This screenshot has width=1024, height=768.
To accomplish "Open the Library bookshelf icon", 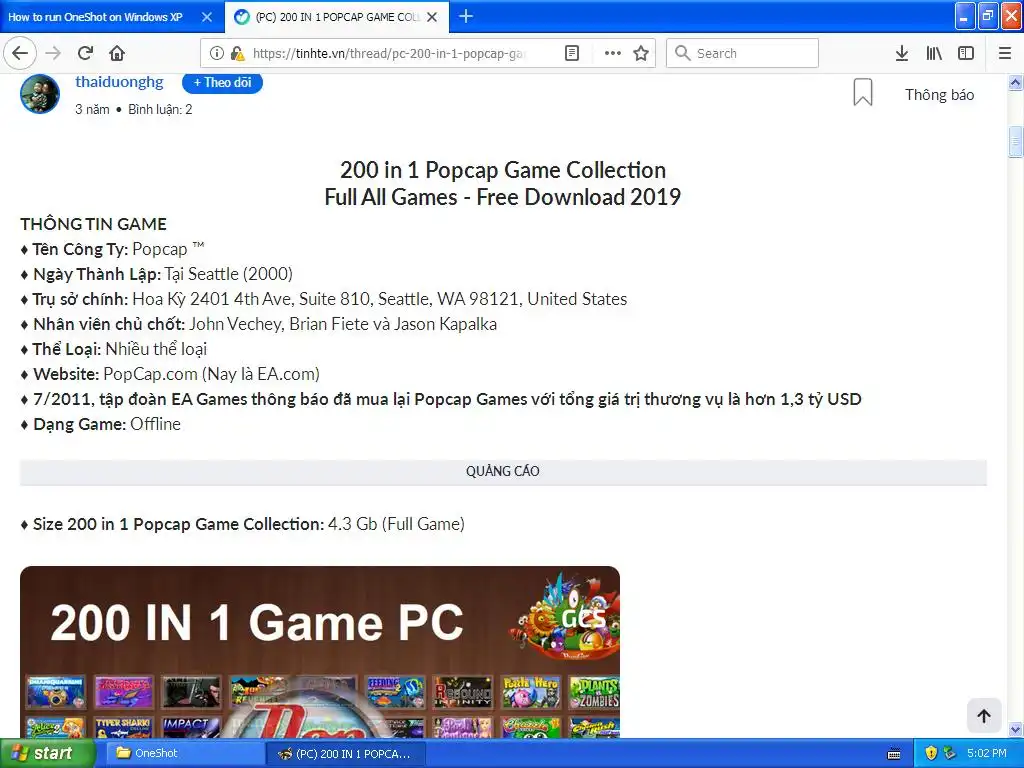I will tap(934, 53).
